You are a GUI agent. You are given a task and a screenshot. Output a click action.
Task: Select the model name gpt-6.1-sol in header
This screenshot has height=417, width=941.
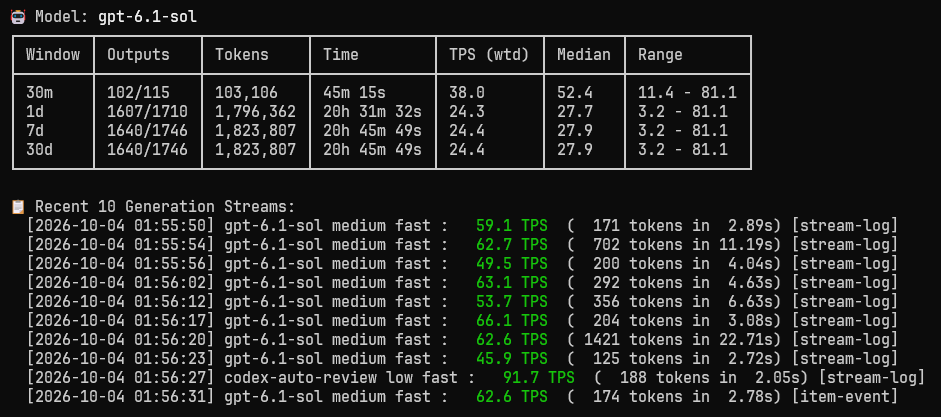[148, 17]
